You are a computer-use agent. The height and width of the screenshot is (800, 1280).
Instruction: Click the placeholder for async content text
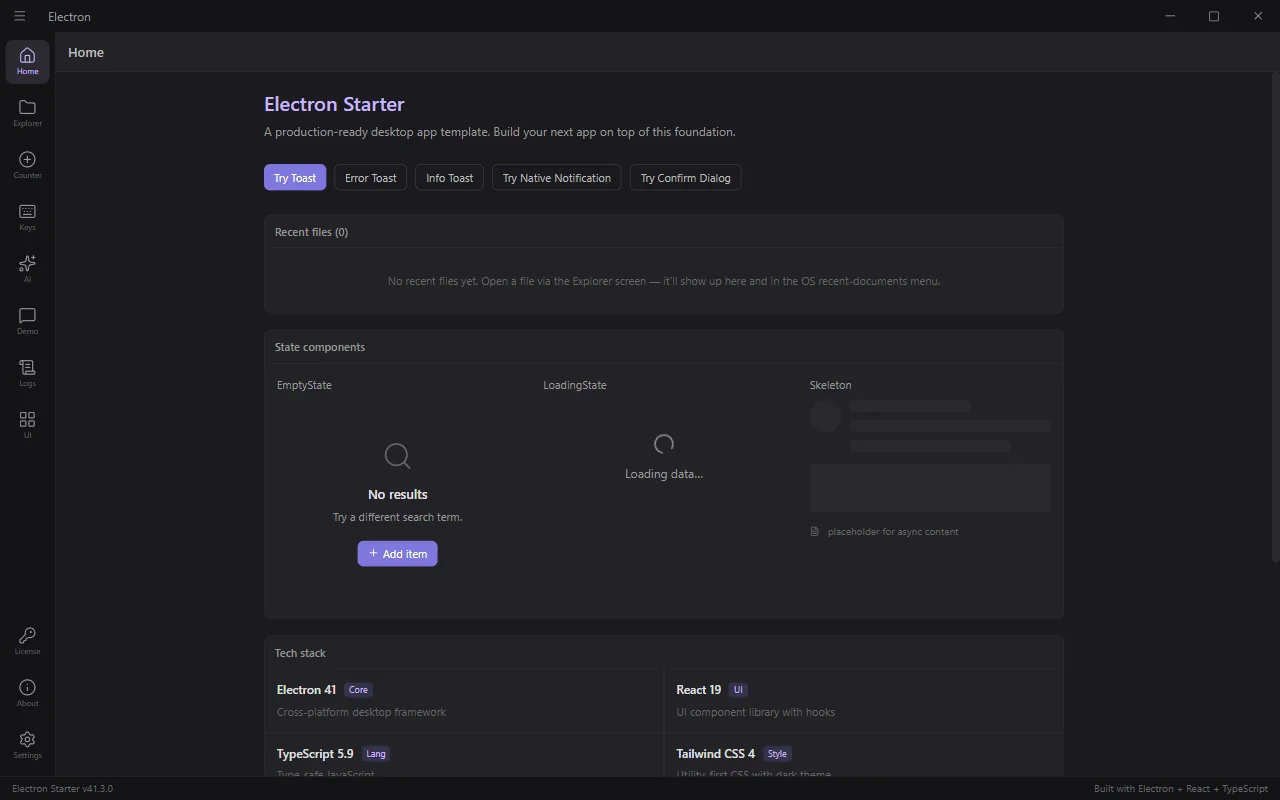[893, 532]
